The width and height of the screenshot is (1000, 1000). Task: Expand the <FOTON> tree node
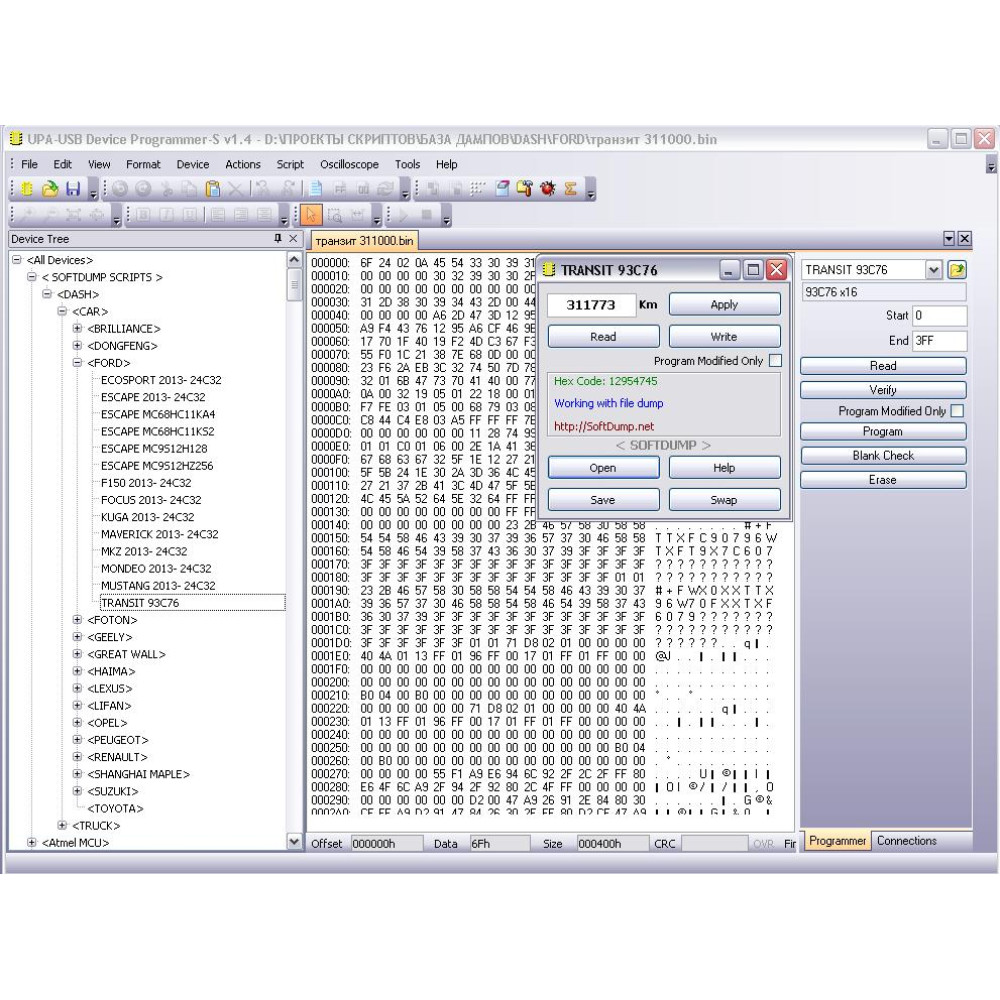pyautogui.click(x=77, y=620)
